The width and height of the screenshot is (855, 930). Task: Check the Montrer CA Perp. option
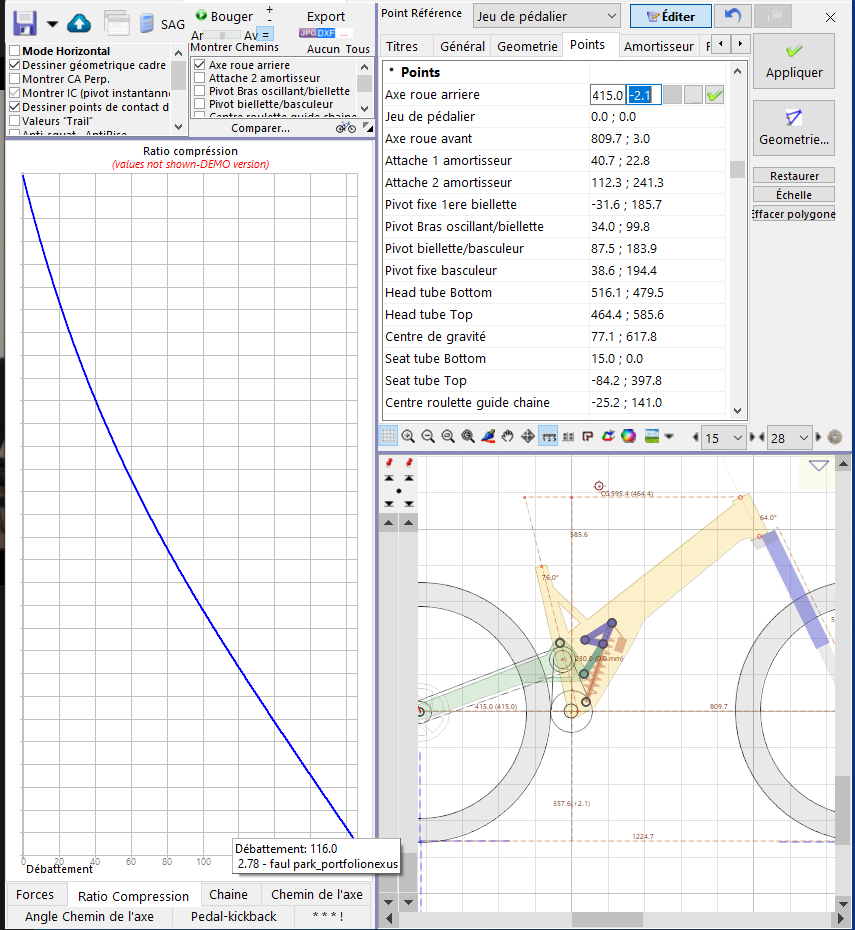coord(15,79)
